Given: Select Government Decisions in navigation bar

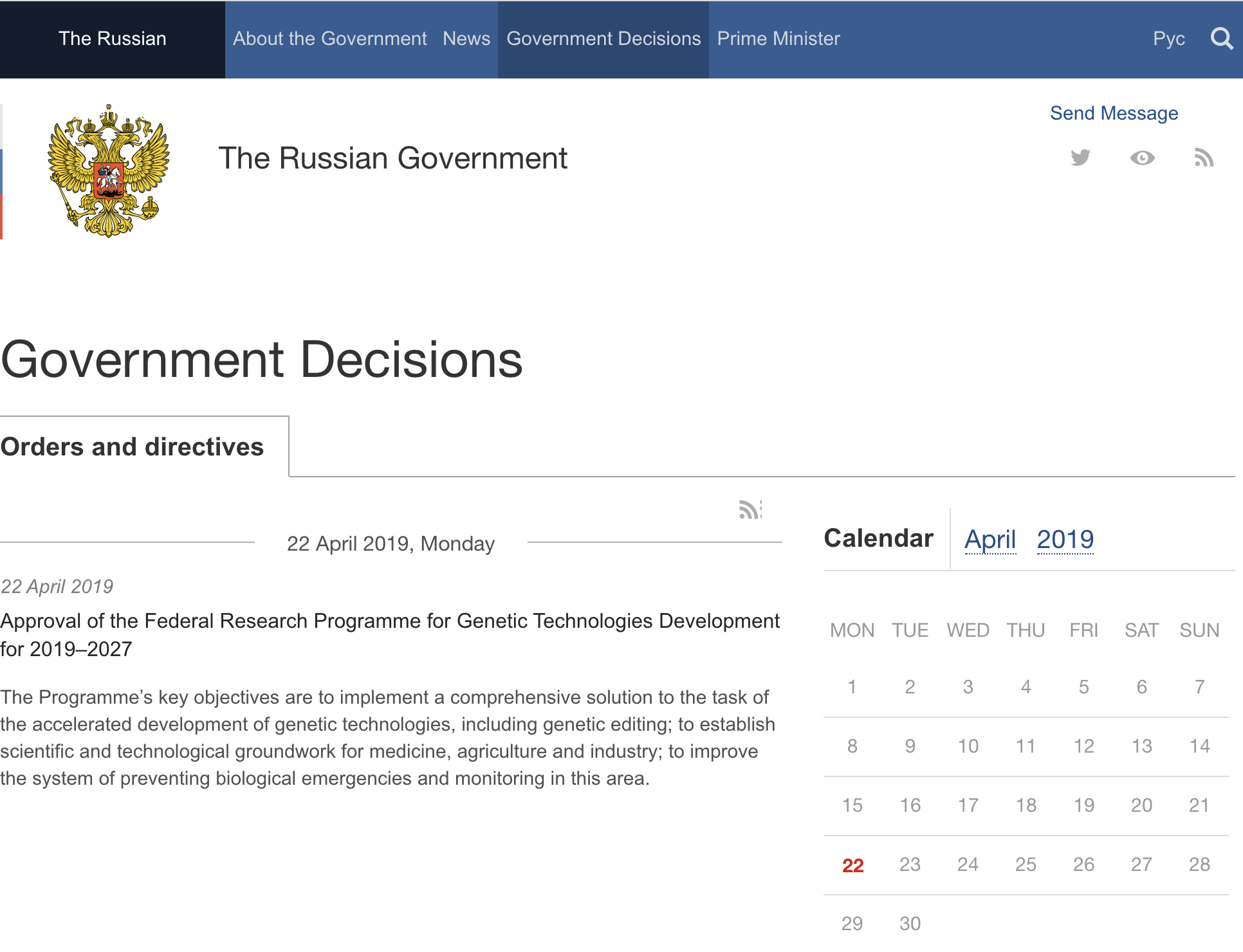Looking at the screenshot, I should pos(603,39).
